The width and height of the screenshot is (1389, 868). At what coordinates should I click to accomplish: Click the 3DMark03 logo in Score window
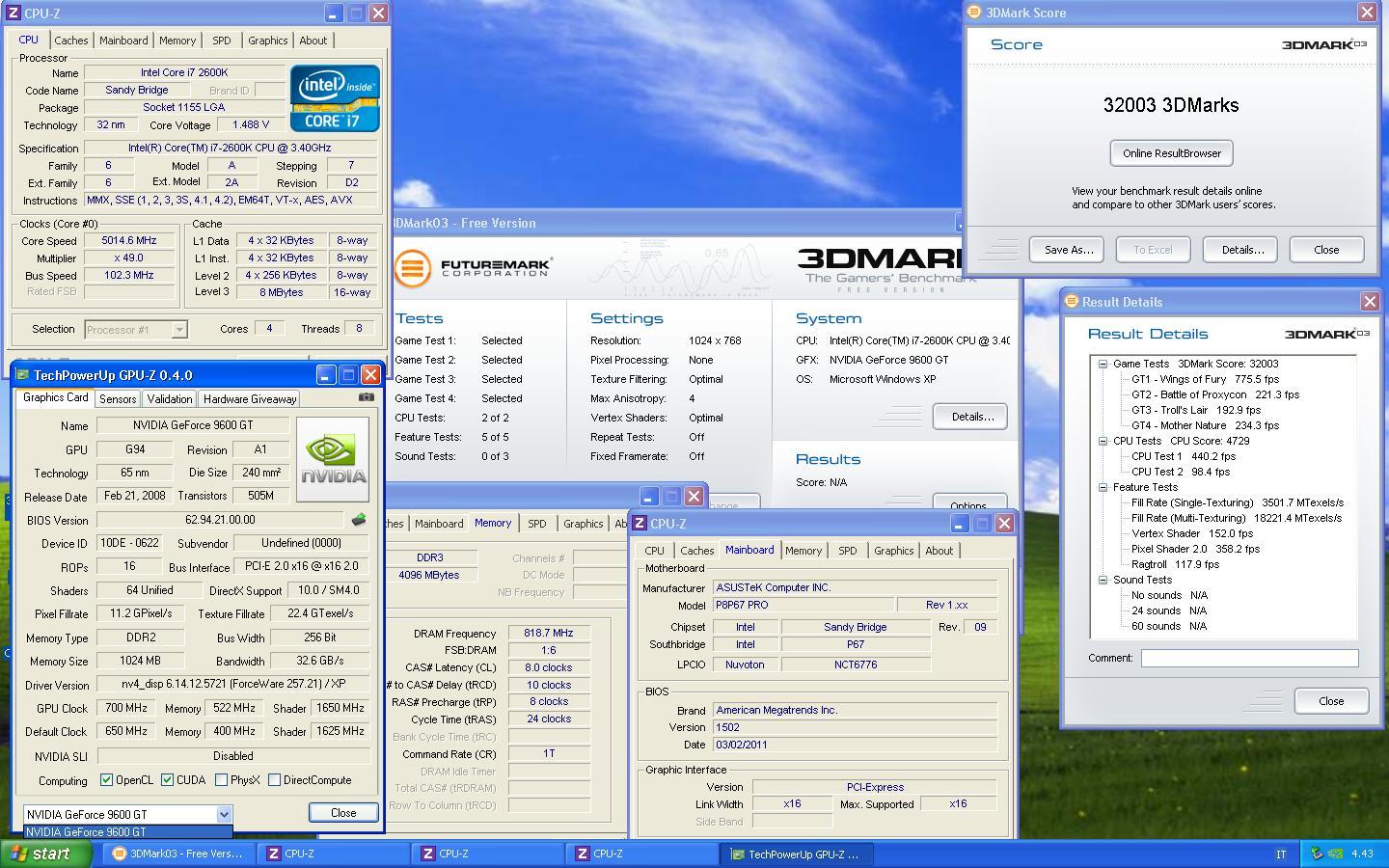[1324, 44]
